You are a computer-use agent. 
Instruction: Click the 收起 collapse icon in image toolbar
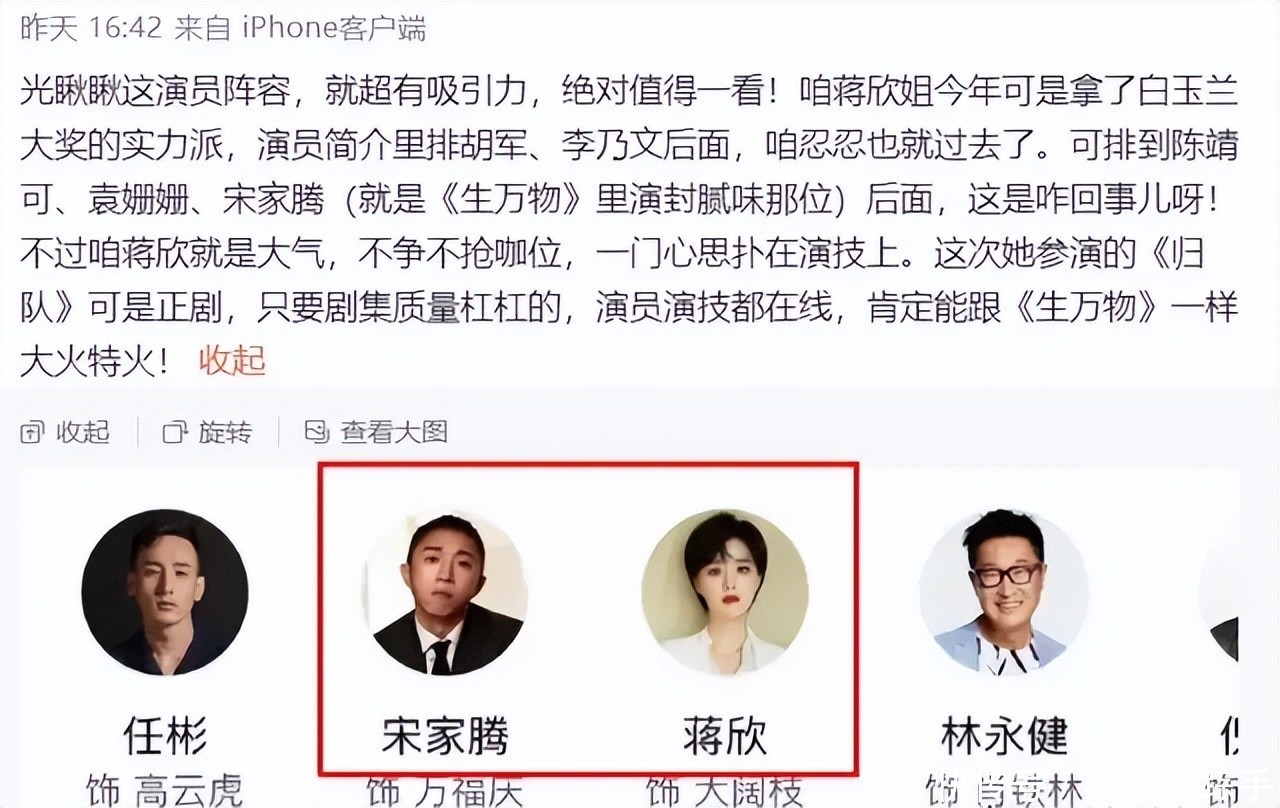33,433
